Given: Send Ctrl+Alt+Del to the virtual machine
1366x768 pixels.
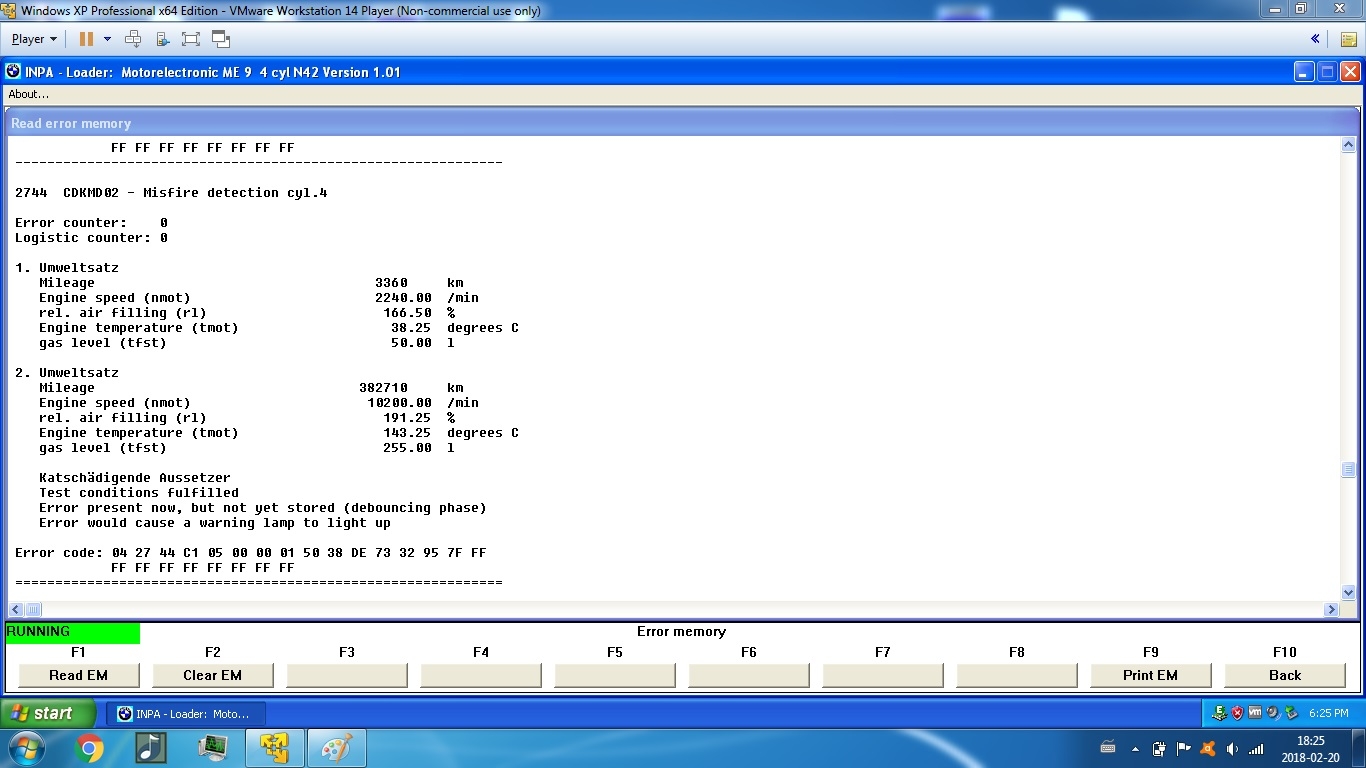Looking at the screenshot, I should pyautogui.click(x=133, y=39).
